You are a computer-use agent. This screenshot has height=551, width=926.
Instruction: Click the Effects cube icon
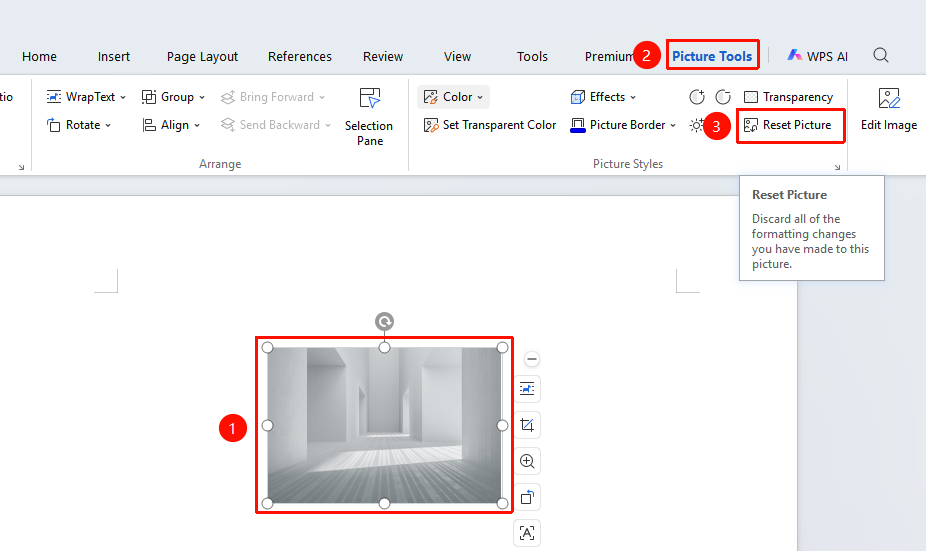click(x=578, y=97)
